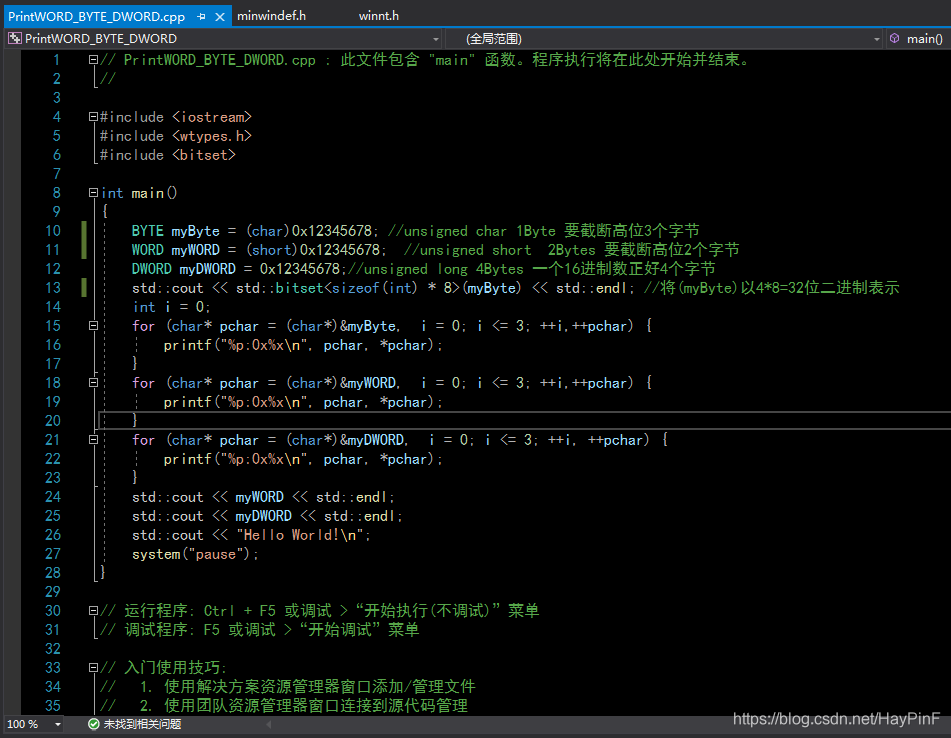Collapse the #include block at line 4
The height and width of the screenshot is (738, 951).
pos(93,116)
